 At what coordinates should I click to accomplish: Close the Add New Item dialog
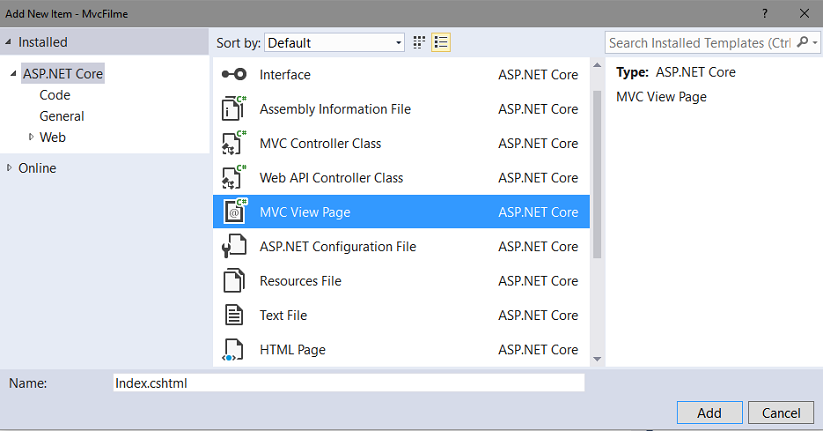(x=804, y=14)
